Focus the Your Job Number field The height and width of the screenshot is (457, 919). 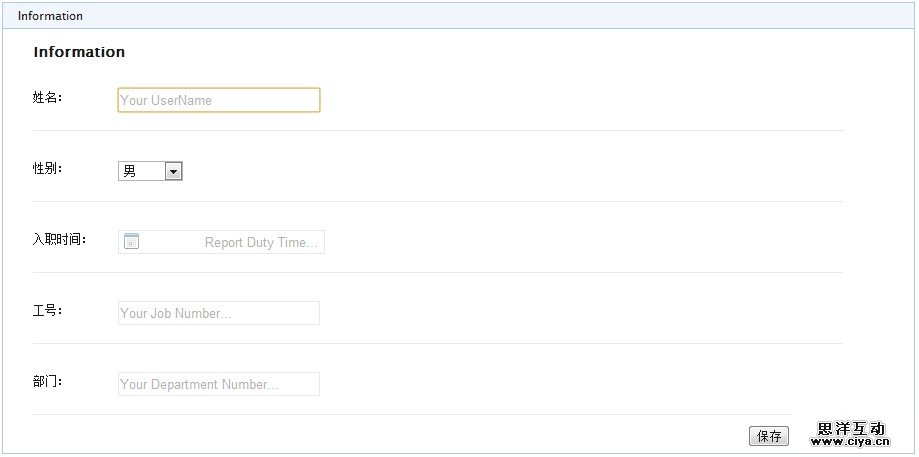click(219, 313)
